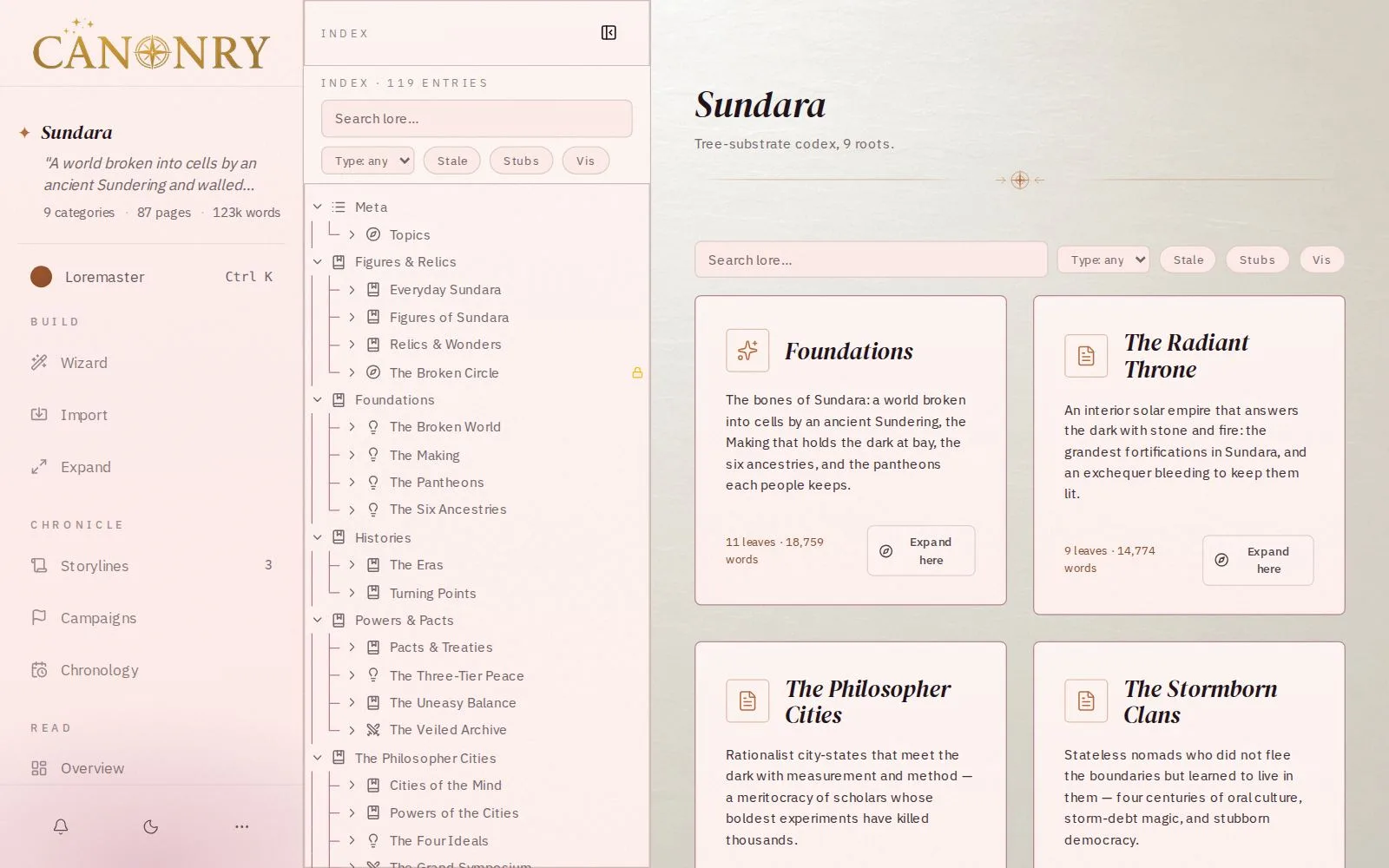The image size is (1389, 868).
Task: Click Expand here on The Radiant Throne card
Action: point(1258,560)
